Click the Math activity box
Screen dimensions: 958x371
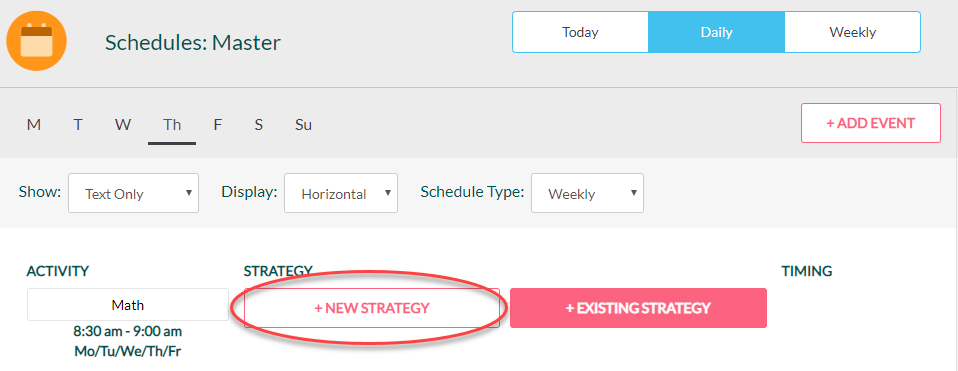128,304
